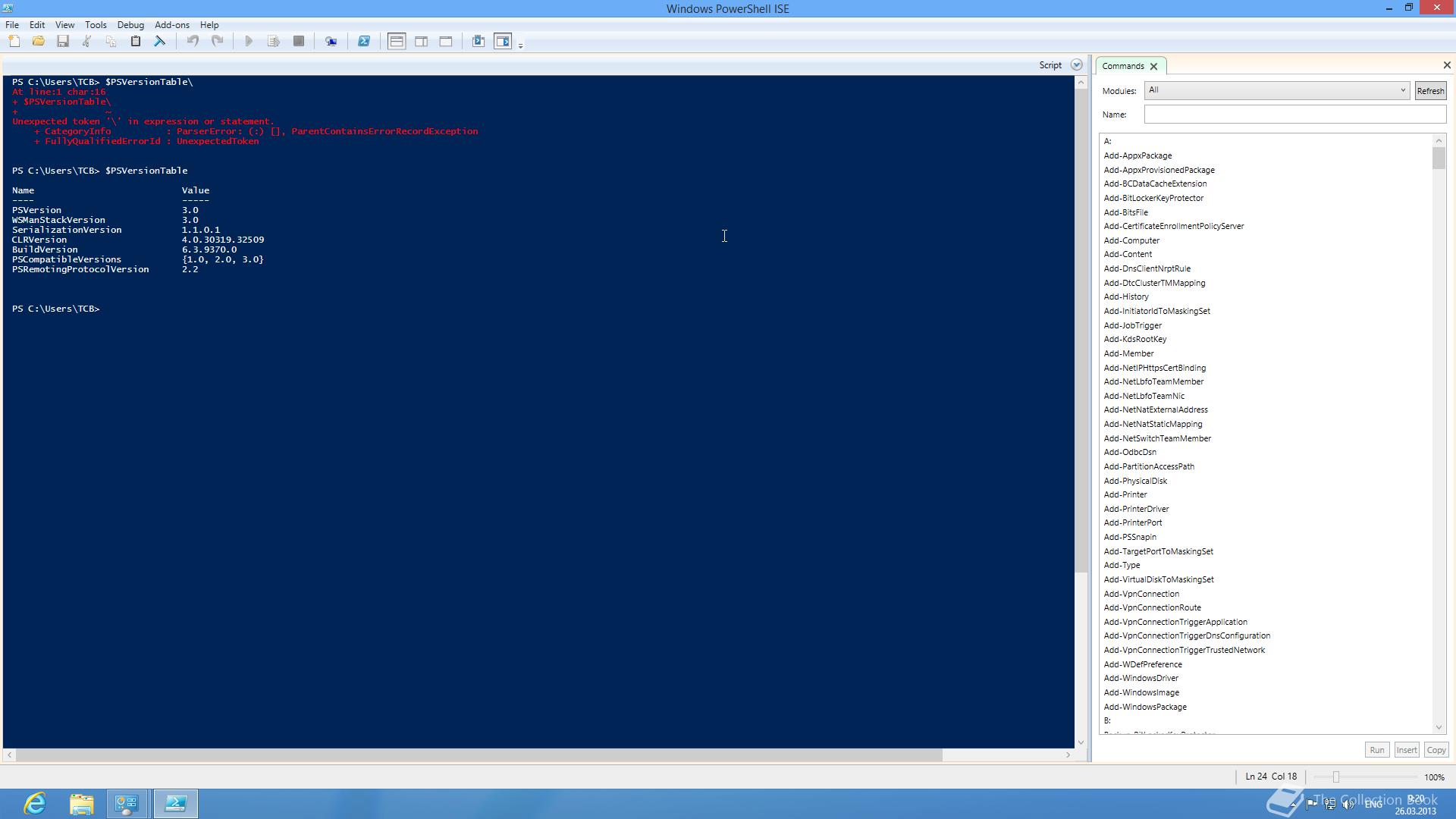Image resolution: width=1456 pixels, height=819 pixels.
Task: Open the Modules dropdown
Action: click(x=1402, y=90)
